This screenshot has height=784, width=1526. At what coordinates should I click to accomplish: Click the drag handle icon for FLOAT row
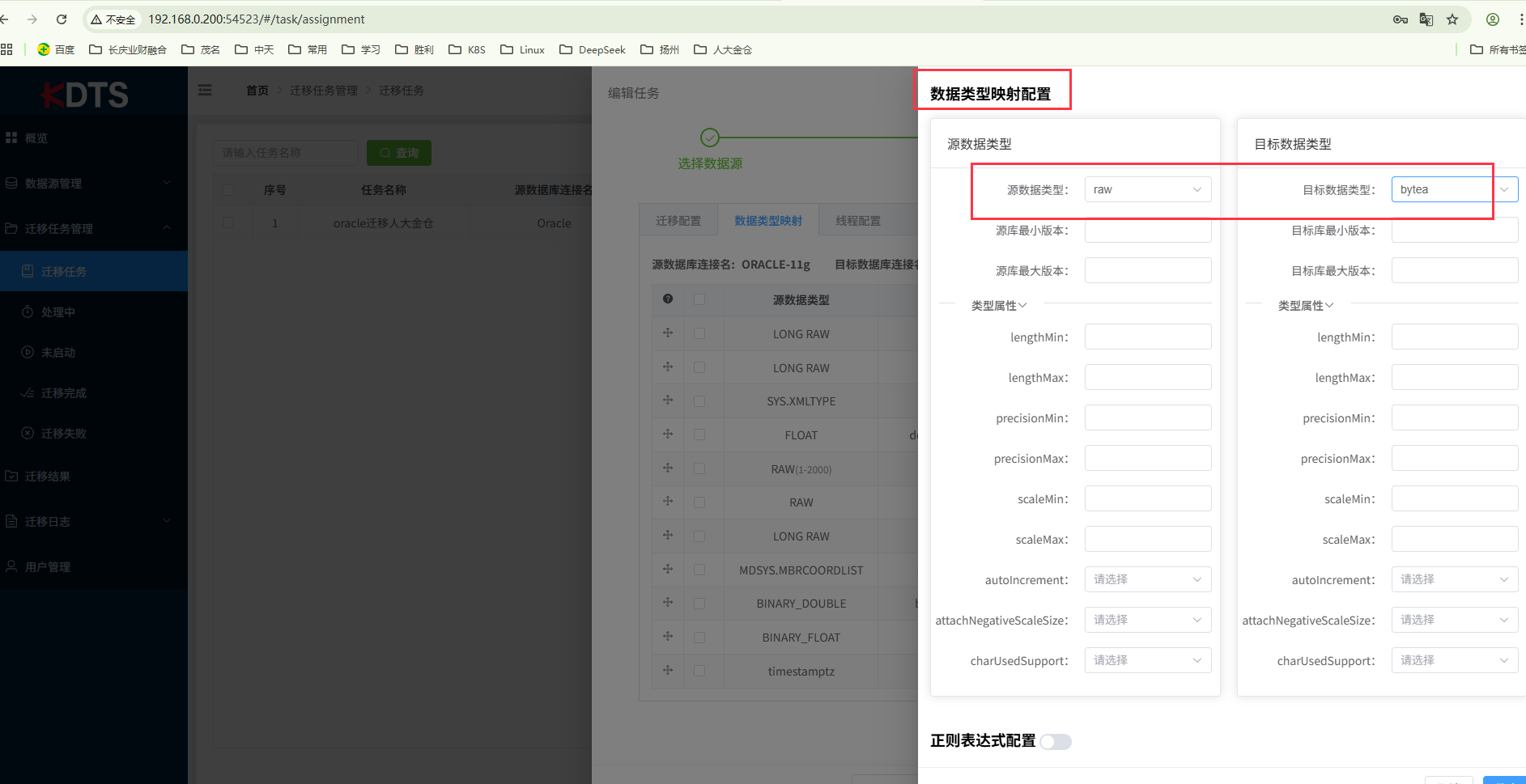(x=668, y=434)
